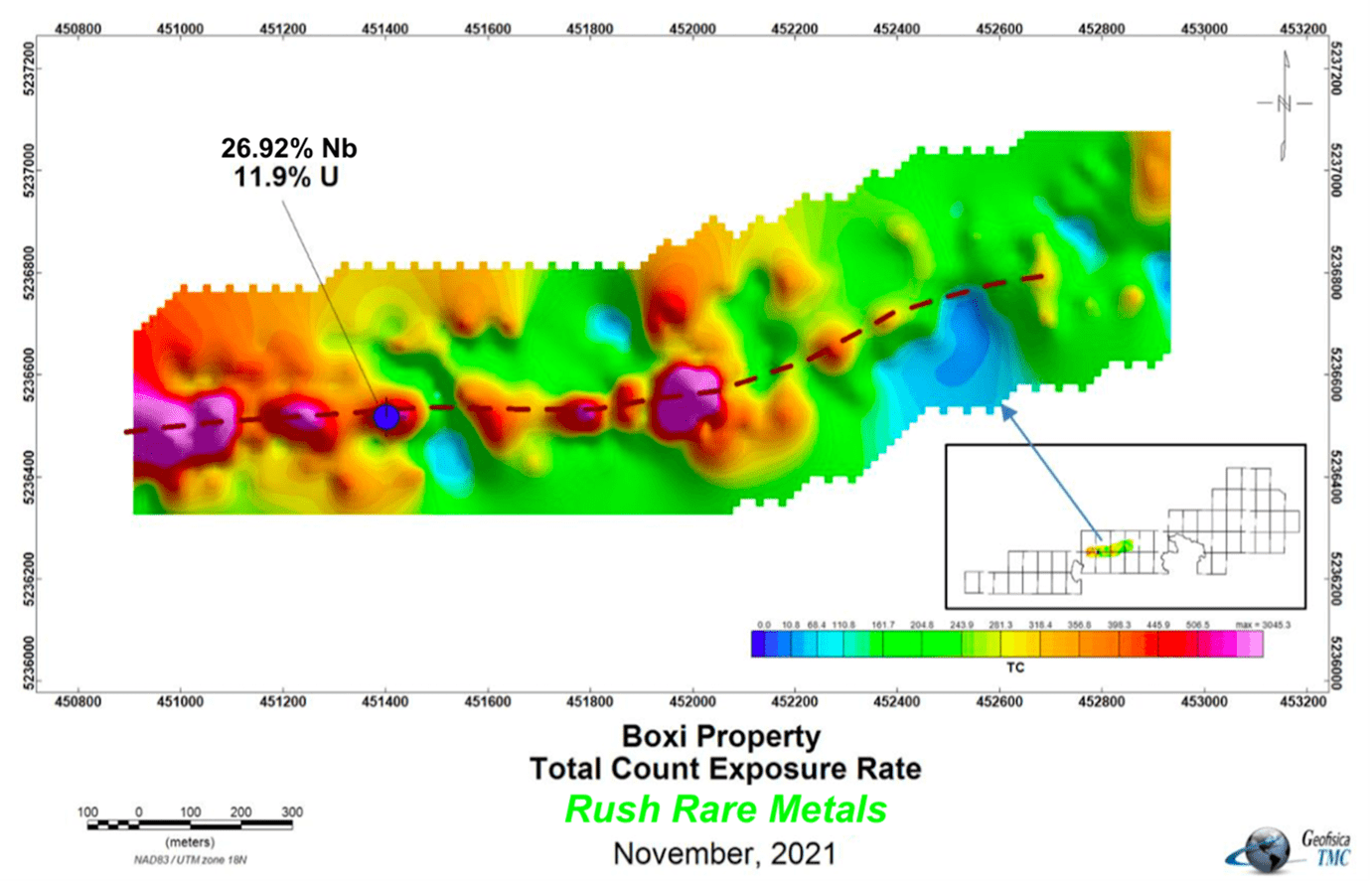Viewport: 1372px width, 883px height.
Task: Click the north arrow compass symbol
Action: (1285, 103)
